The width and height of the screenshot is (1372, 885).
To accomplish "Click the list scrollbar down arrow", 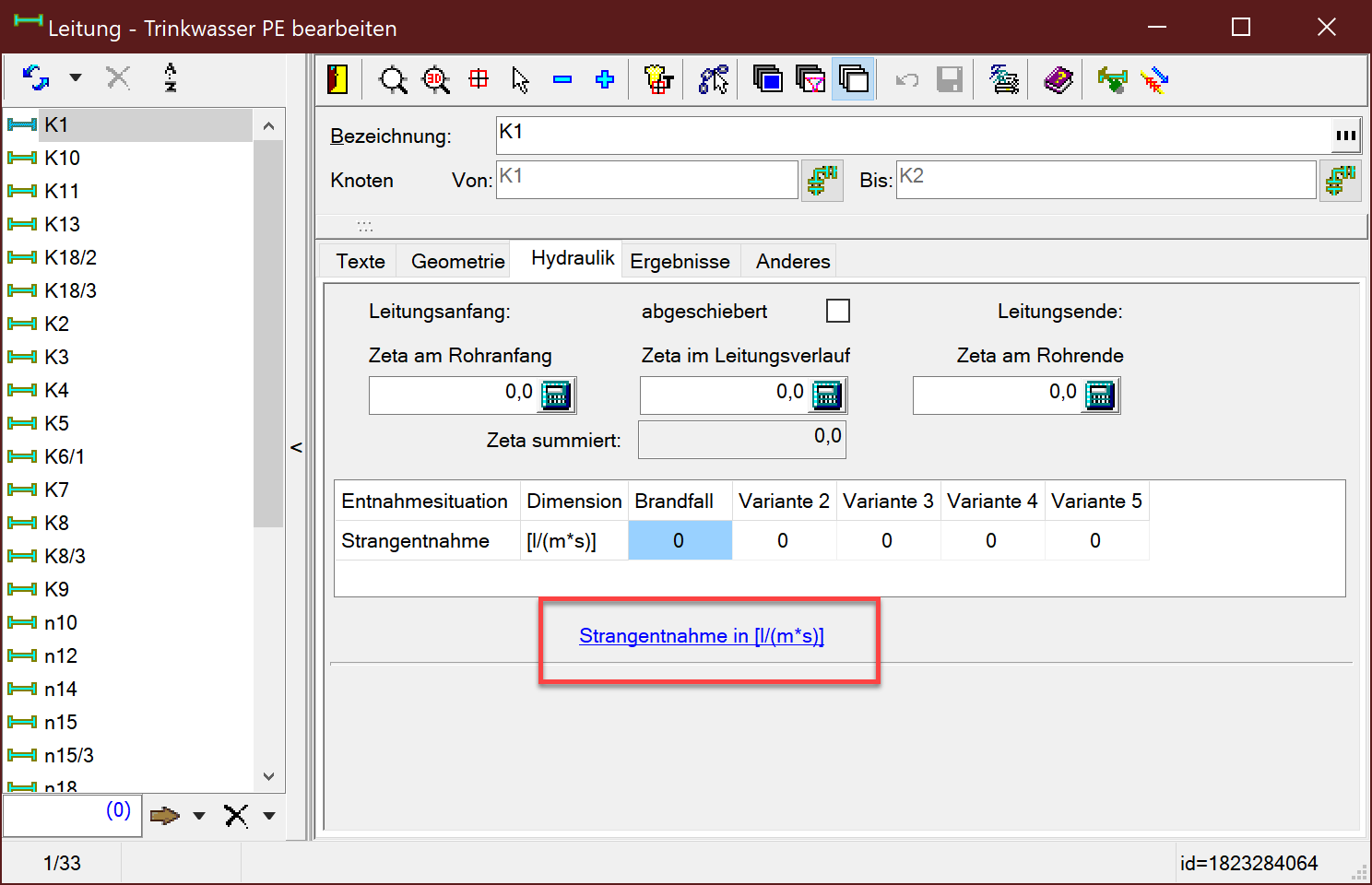I will [268, 776].
